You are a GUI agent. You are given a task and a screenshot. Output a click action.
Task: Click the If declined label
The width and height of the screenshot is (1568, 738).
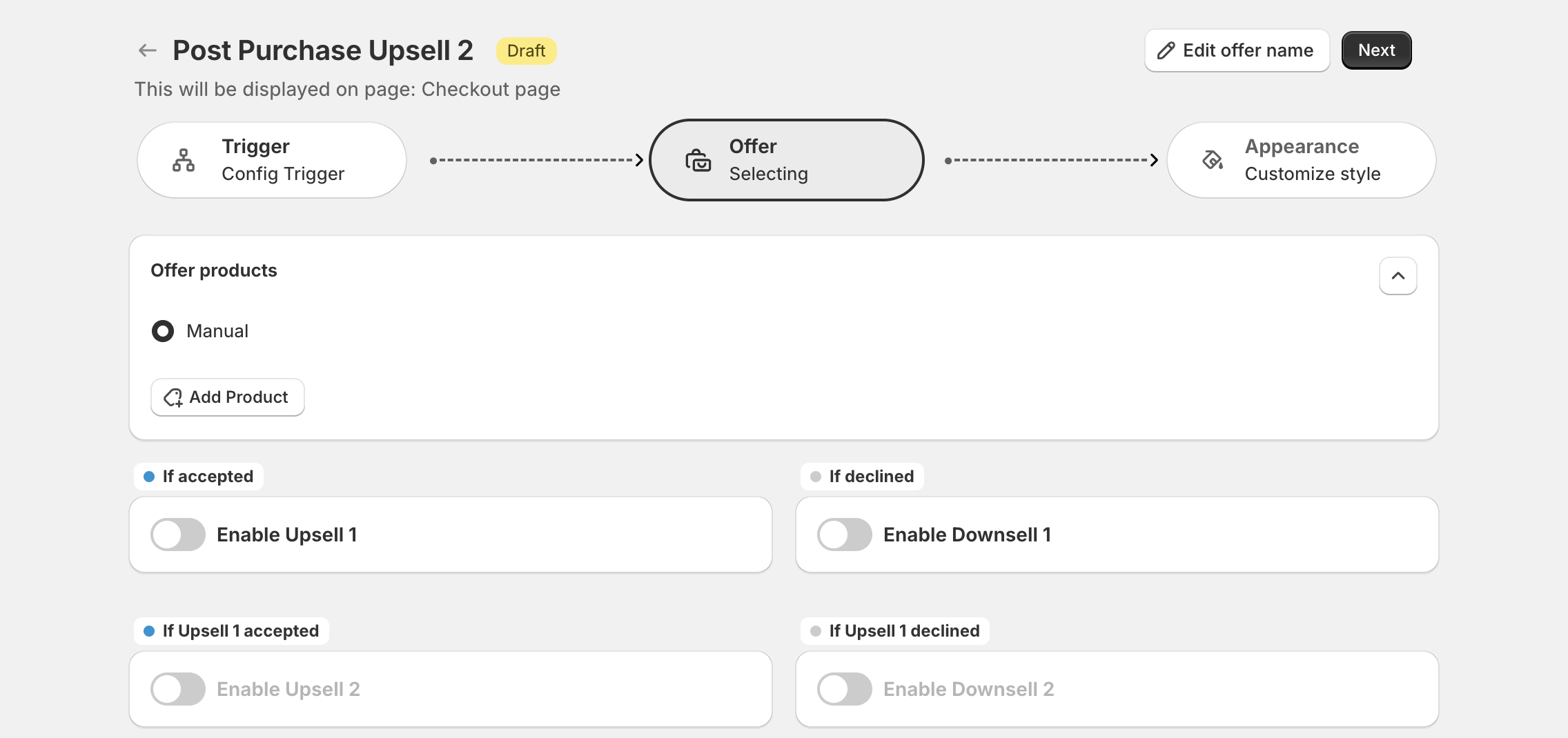862,477
